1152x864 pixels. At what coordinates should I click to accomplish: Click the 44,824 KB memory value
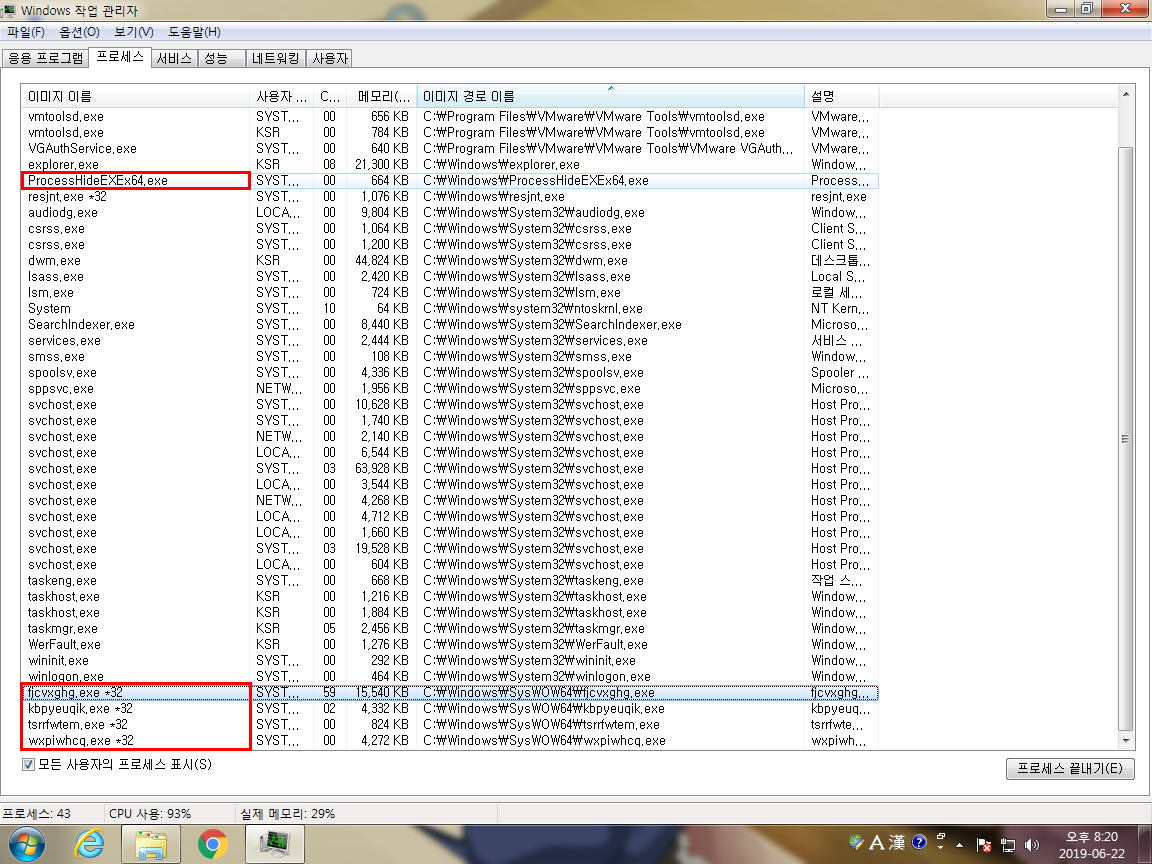pyautogui.click(x=382, y=261)
